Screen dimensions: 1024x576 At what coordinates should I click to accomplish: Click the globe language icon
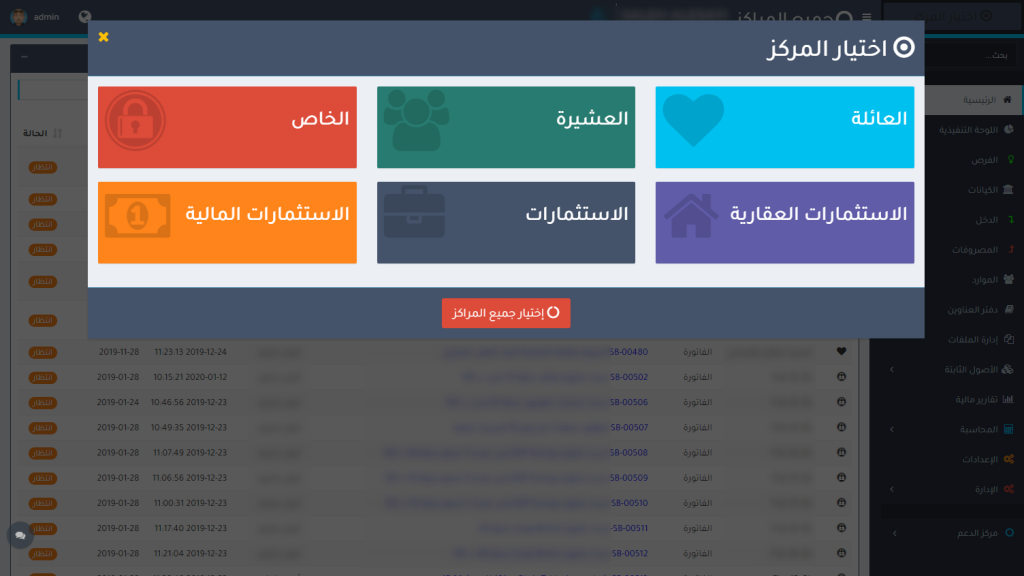pos(85,17)
